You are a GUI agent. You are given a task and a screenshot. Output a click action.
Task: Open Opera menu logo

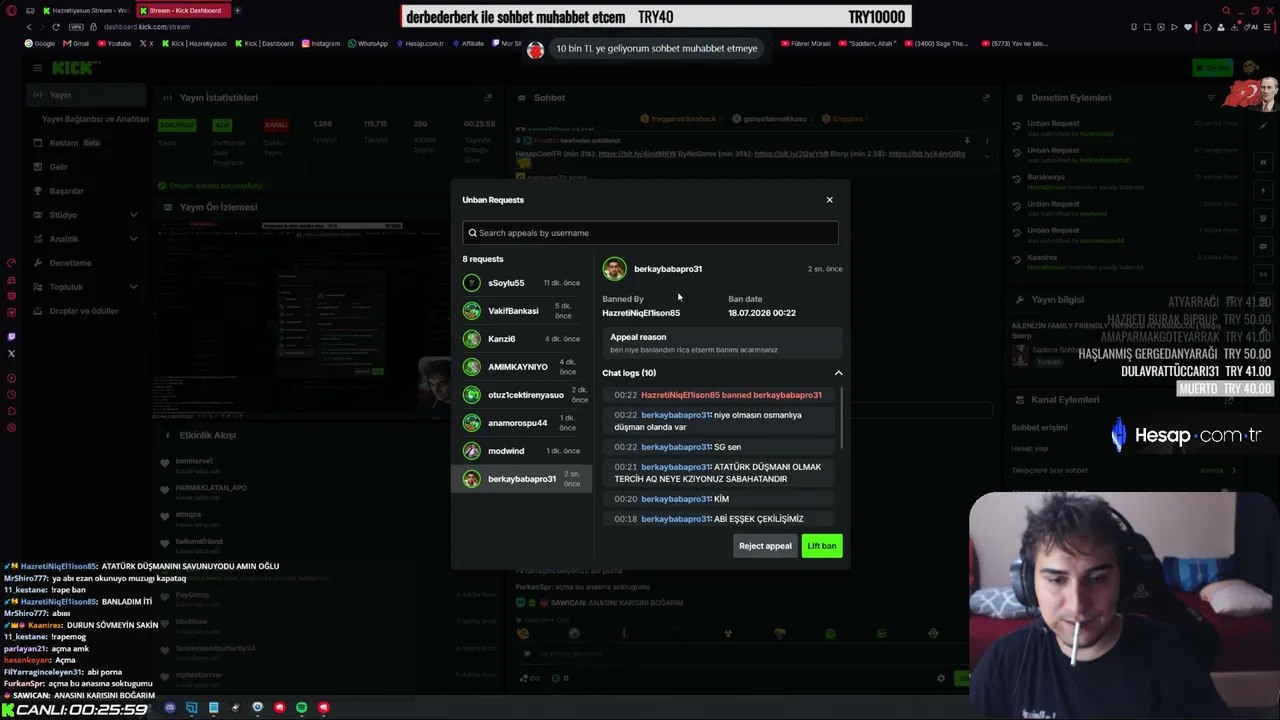[x=11, y=11]
